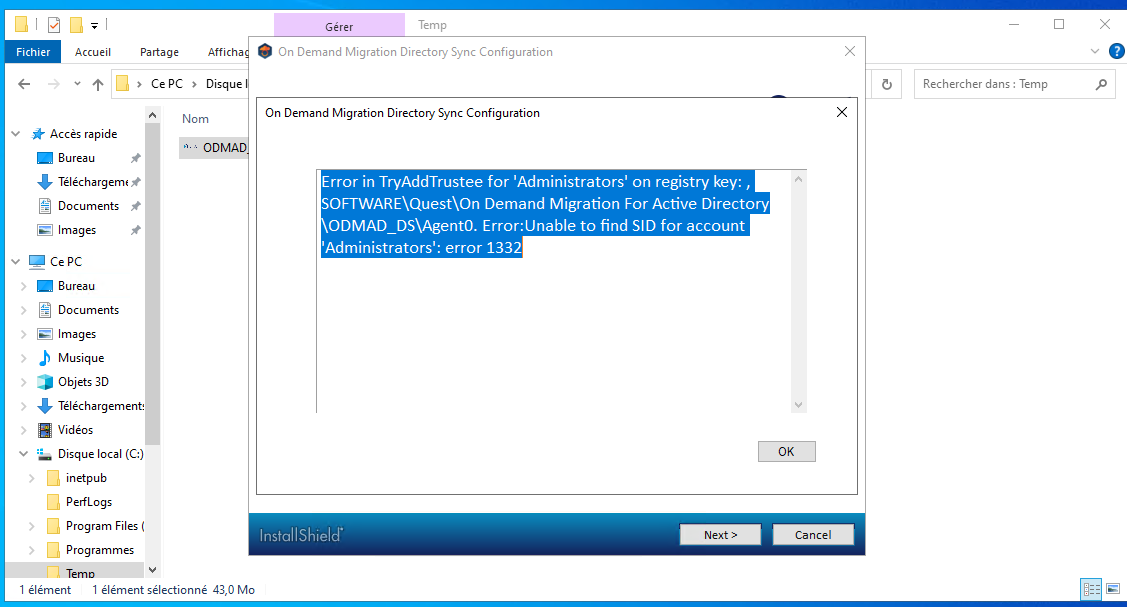Expand the inetpub folder chevron
The width and height of the screenshot is (1127, 607).
pos(32,478)
